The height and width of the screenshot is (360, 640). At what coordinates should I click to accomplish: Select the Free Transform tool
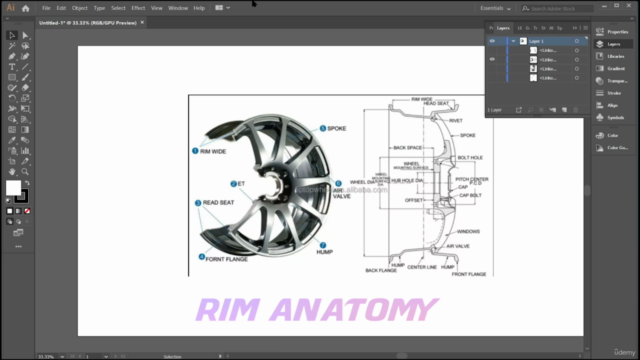[25, 109]
